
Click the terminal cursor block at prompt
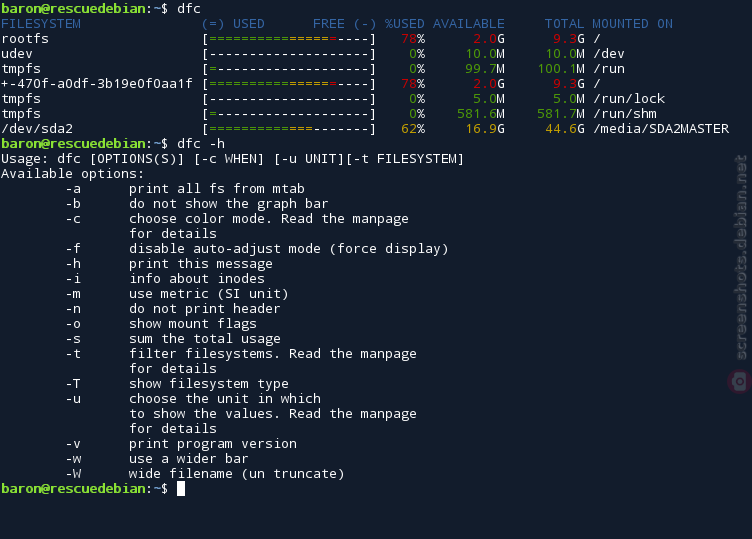181,489
